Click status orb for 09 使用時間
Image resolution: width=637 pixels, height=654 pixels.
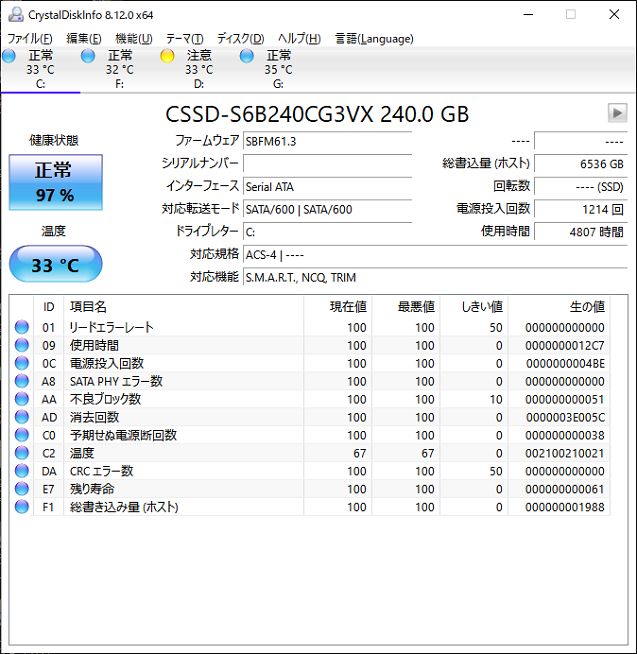click(x=22, y=345)
